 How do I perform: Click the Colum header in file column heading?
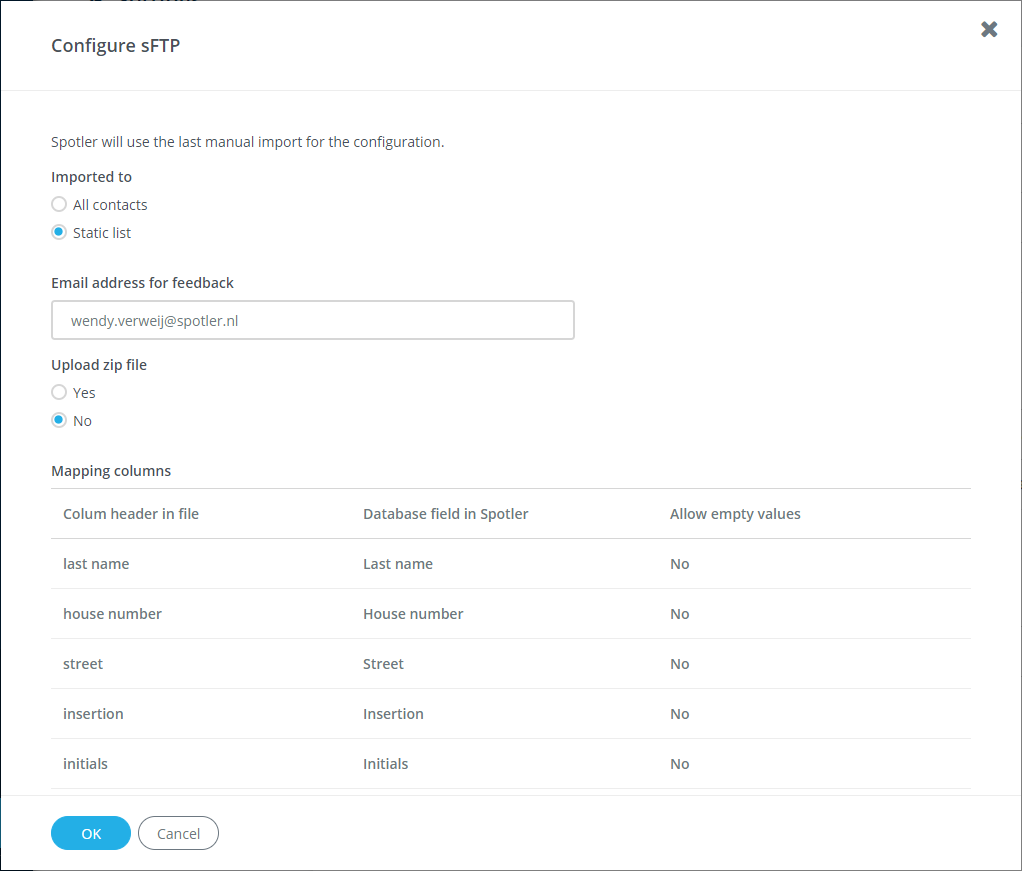[130, 513]
